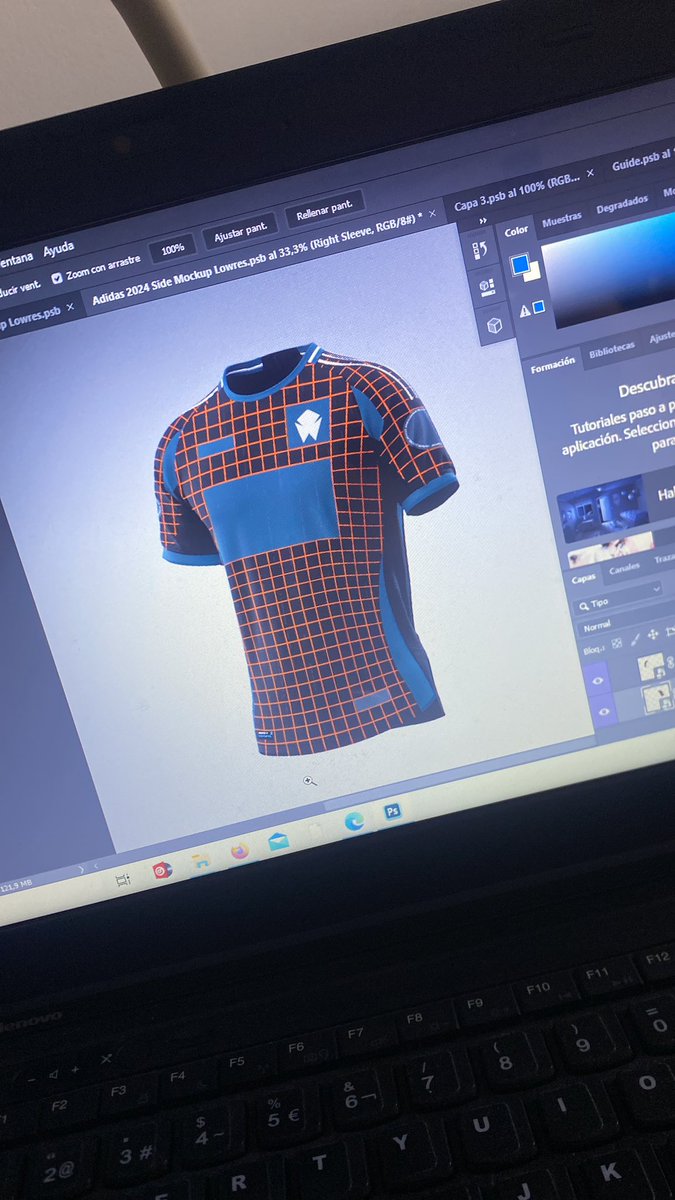Switch to the Degradados tab
Image resolution: width=675 pixels, height=1200 pixels.
[x=620, y=204]
